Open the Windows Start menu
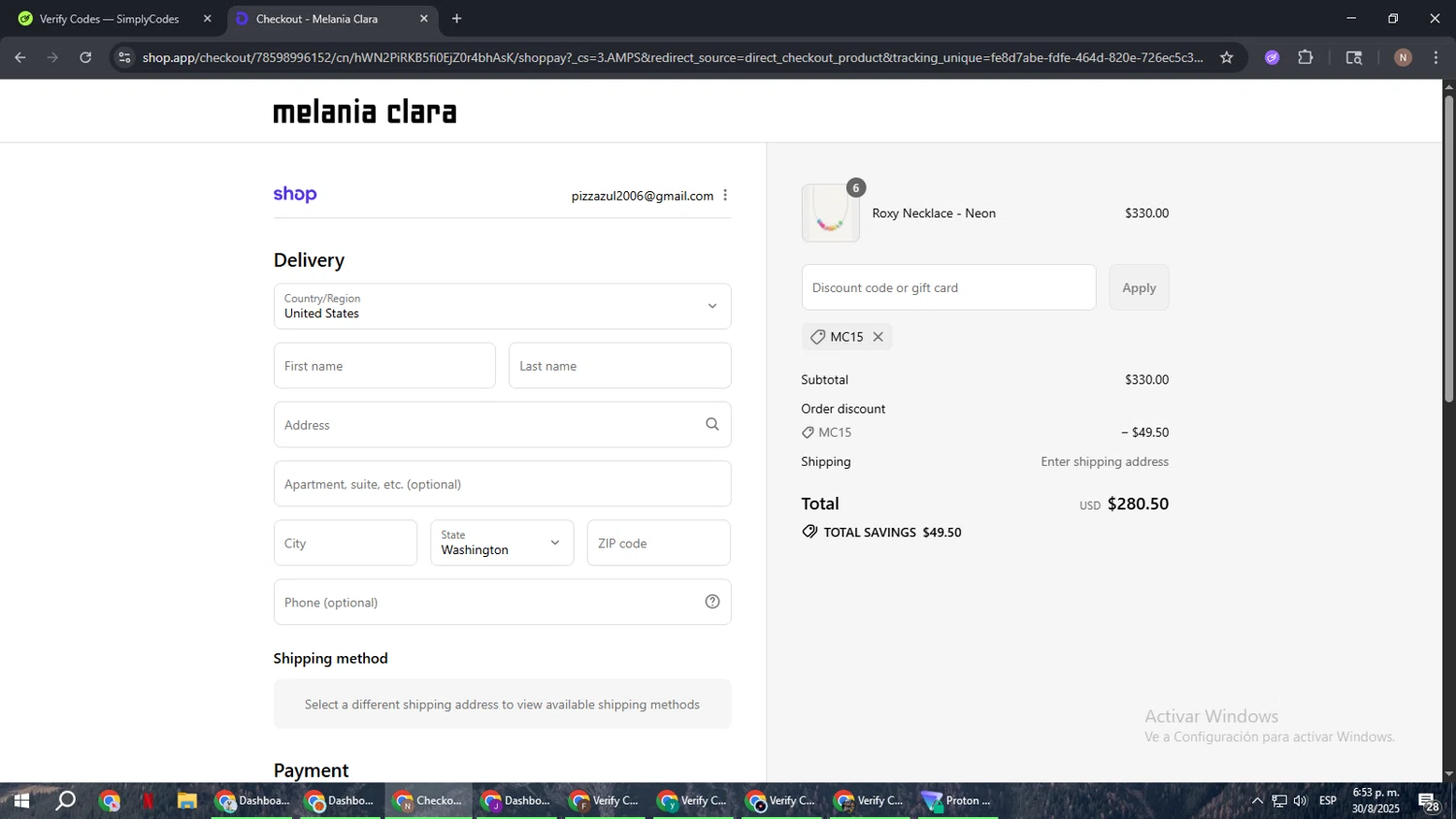 (20, 801)
